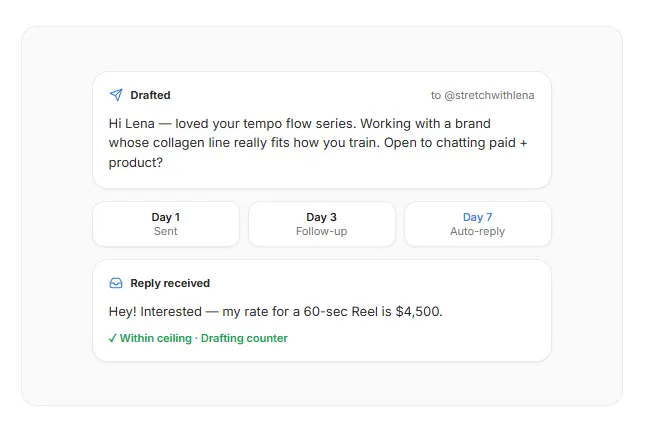Screen dimensions: 646x427
Task: Select the Day 1 Sent step
Action: pyautogui.click(x=166, y=224)
